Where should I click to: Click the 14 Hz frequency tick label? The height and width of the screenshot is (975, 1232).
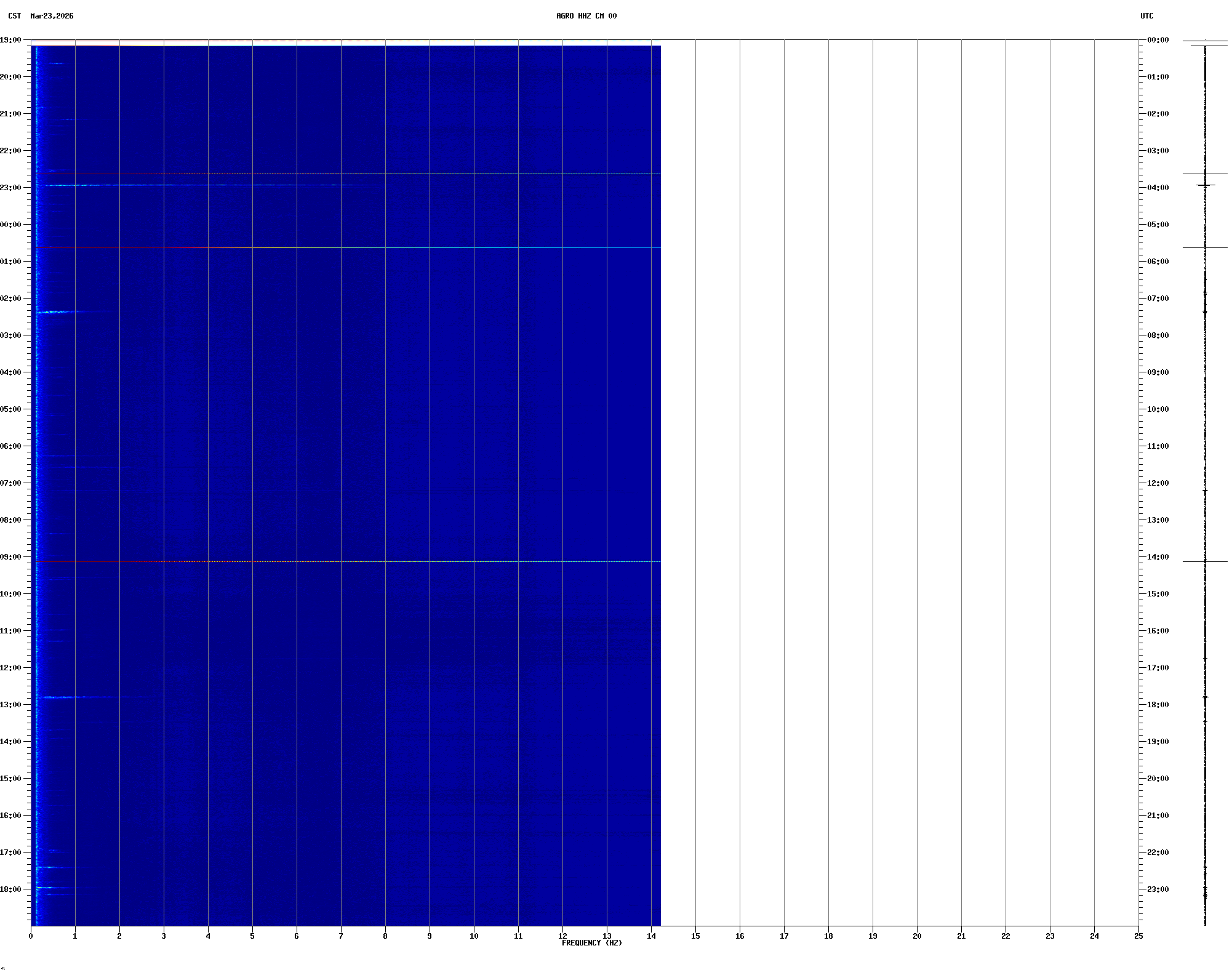[x=651, y=936]
